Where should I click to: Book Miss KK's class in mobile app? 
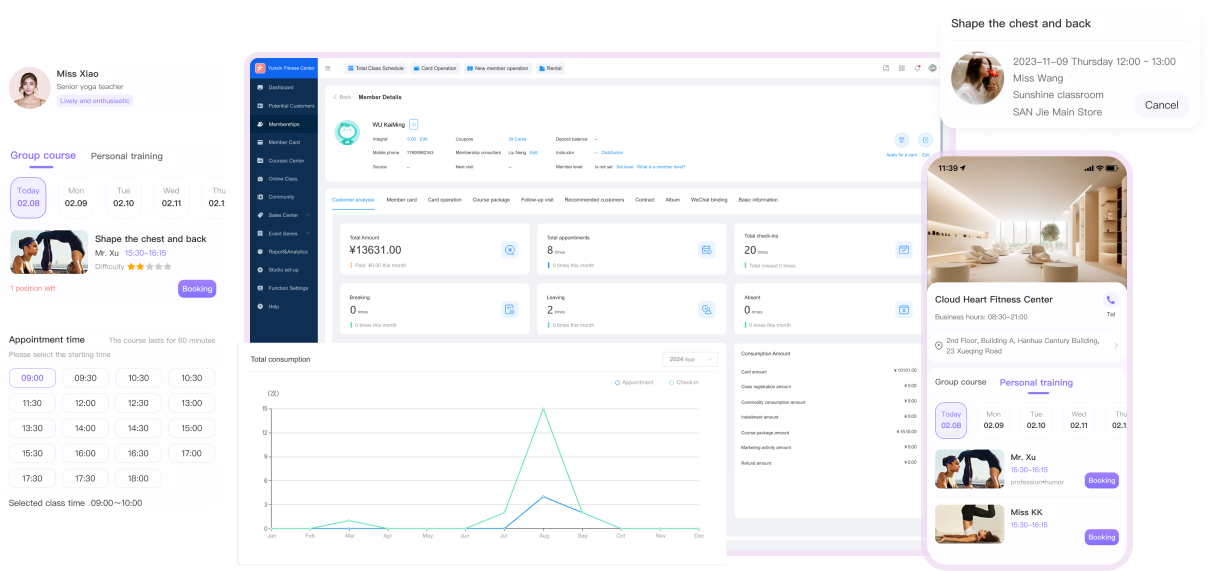click(x=1101, y=537)
